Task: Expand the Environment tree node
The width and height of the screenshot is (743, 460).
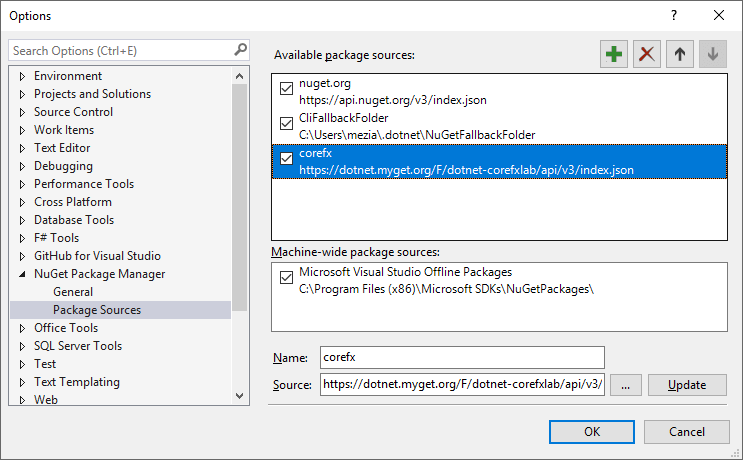Action: (x=23, y=76)
